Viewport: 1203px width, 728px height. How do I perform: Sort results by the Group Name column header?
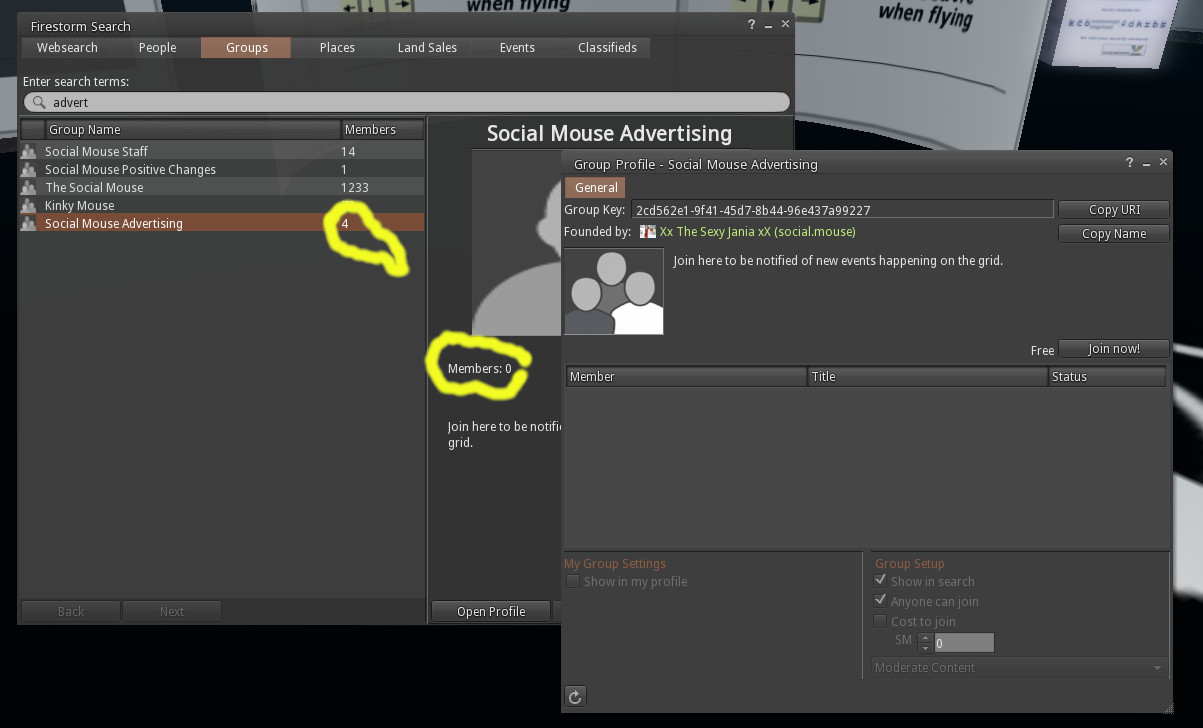click(x=192, y=129)
